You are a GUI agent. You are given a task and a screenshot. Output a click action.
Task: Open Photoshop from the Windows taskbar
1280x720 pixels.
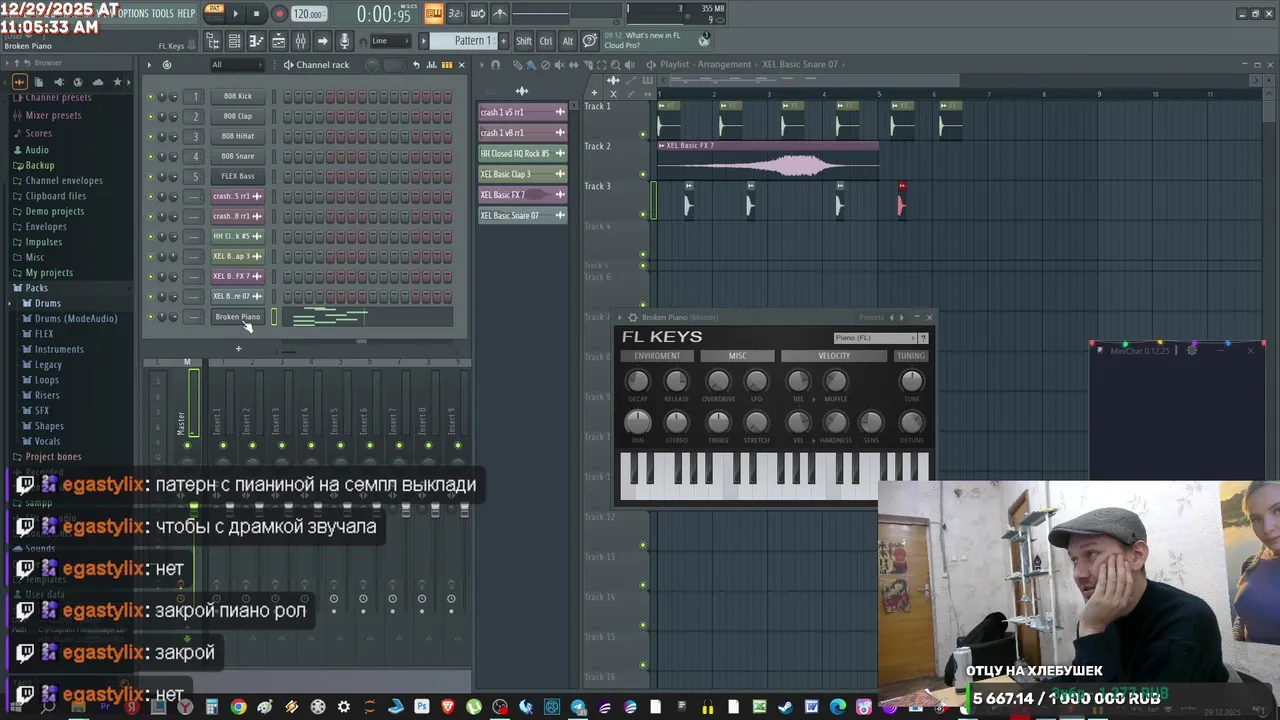422,707
